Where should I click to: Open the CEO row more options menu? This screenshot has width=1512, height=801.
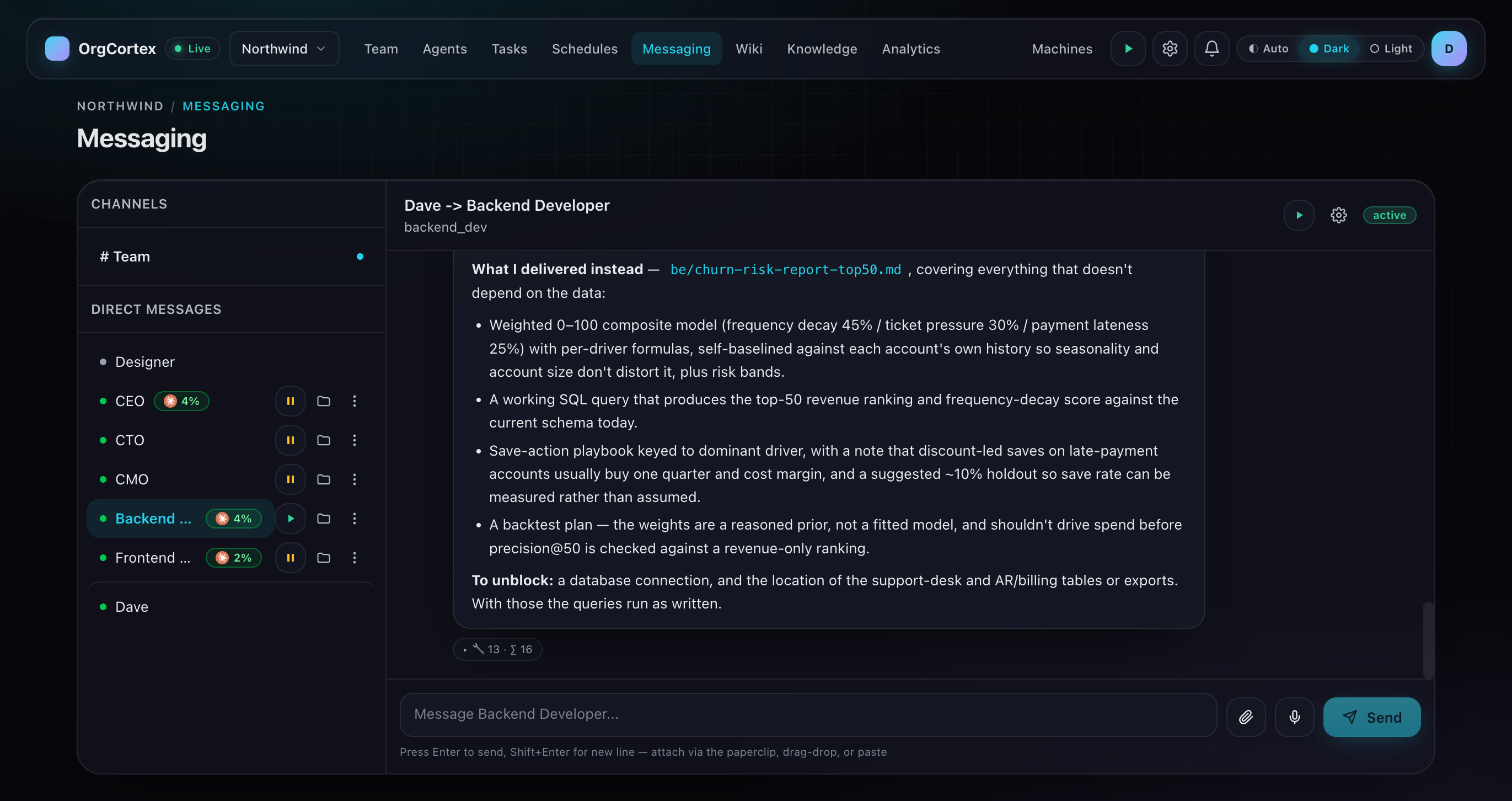click(354, 401)
